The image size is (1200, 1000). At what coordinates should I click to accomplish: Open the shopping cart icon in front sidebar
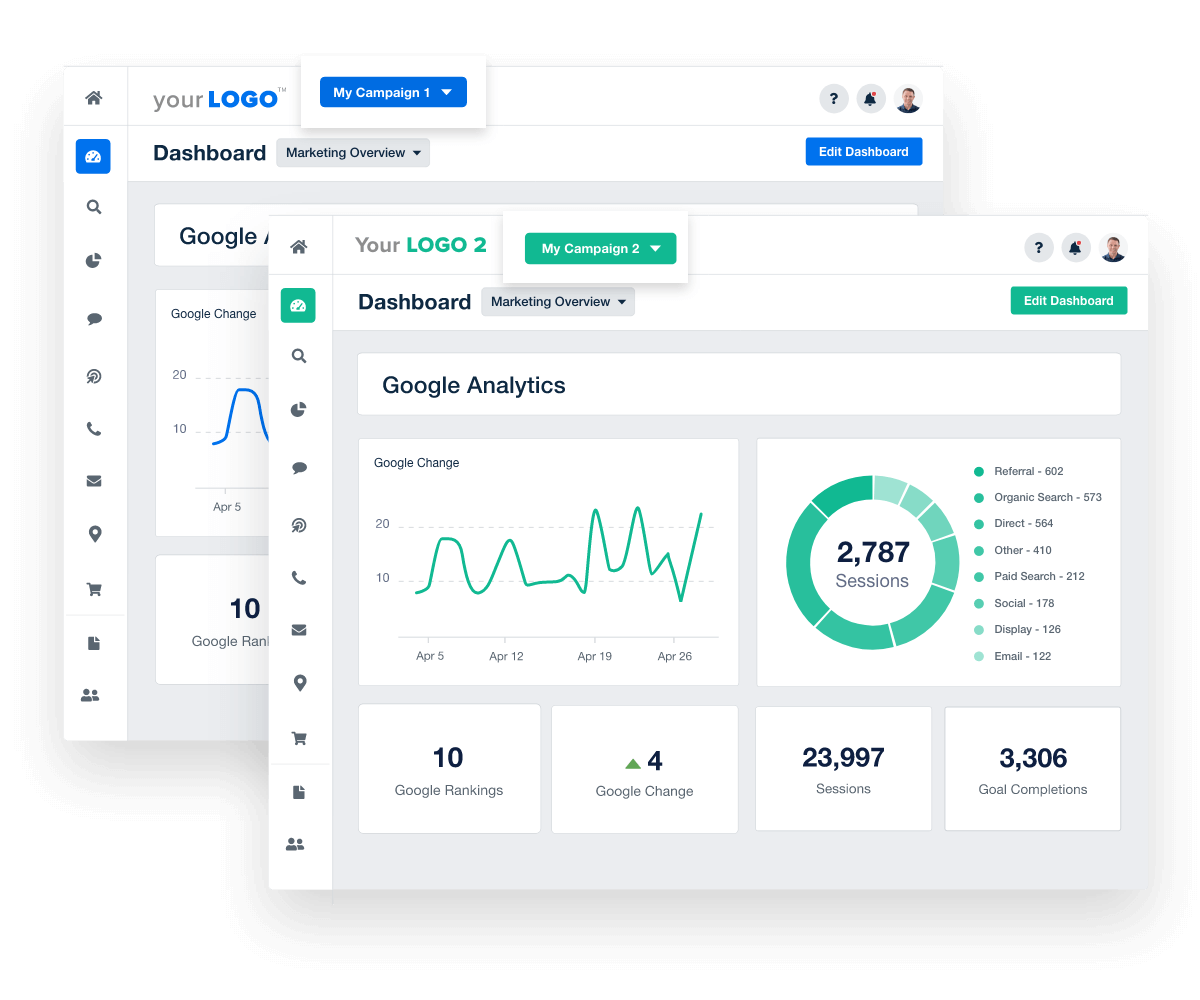298,739
